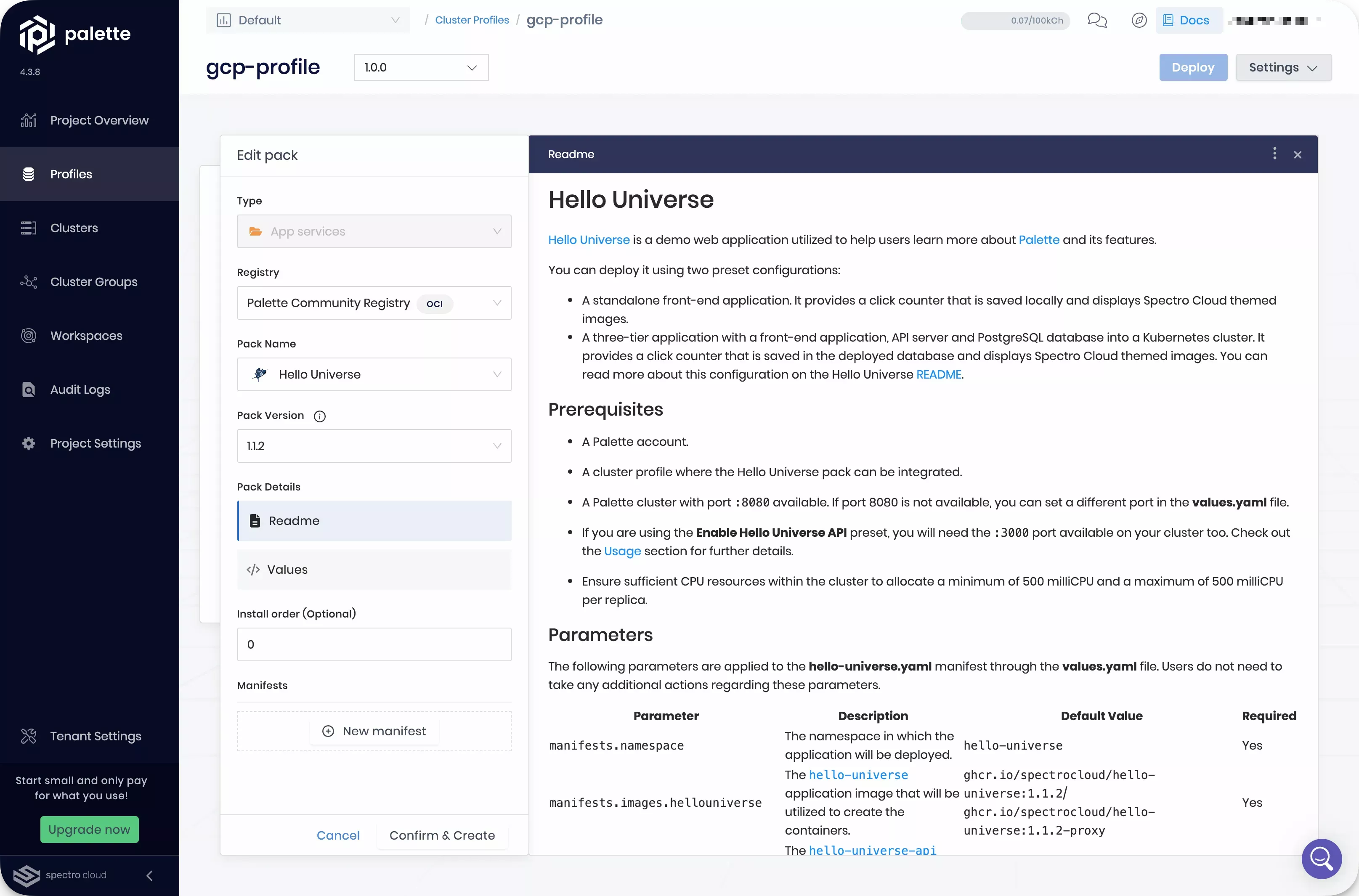This screenshot has width=1359, height=896.
Task: Open the Hello Universe intro link
Action: tap(589, 240)
